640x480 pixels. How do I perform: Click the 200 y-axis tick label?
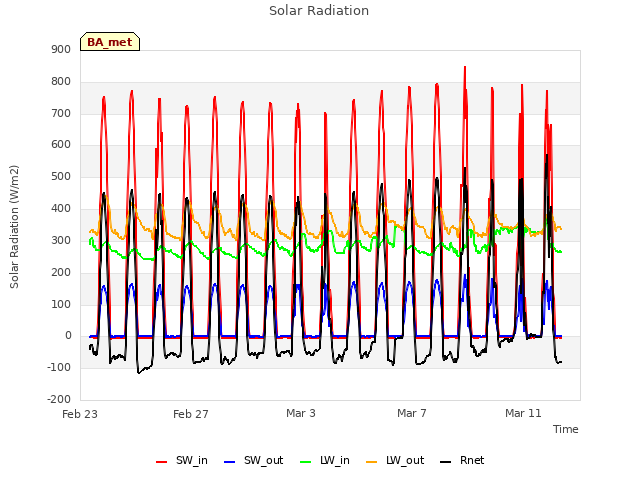pos(61,272)
